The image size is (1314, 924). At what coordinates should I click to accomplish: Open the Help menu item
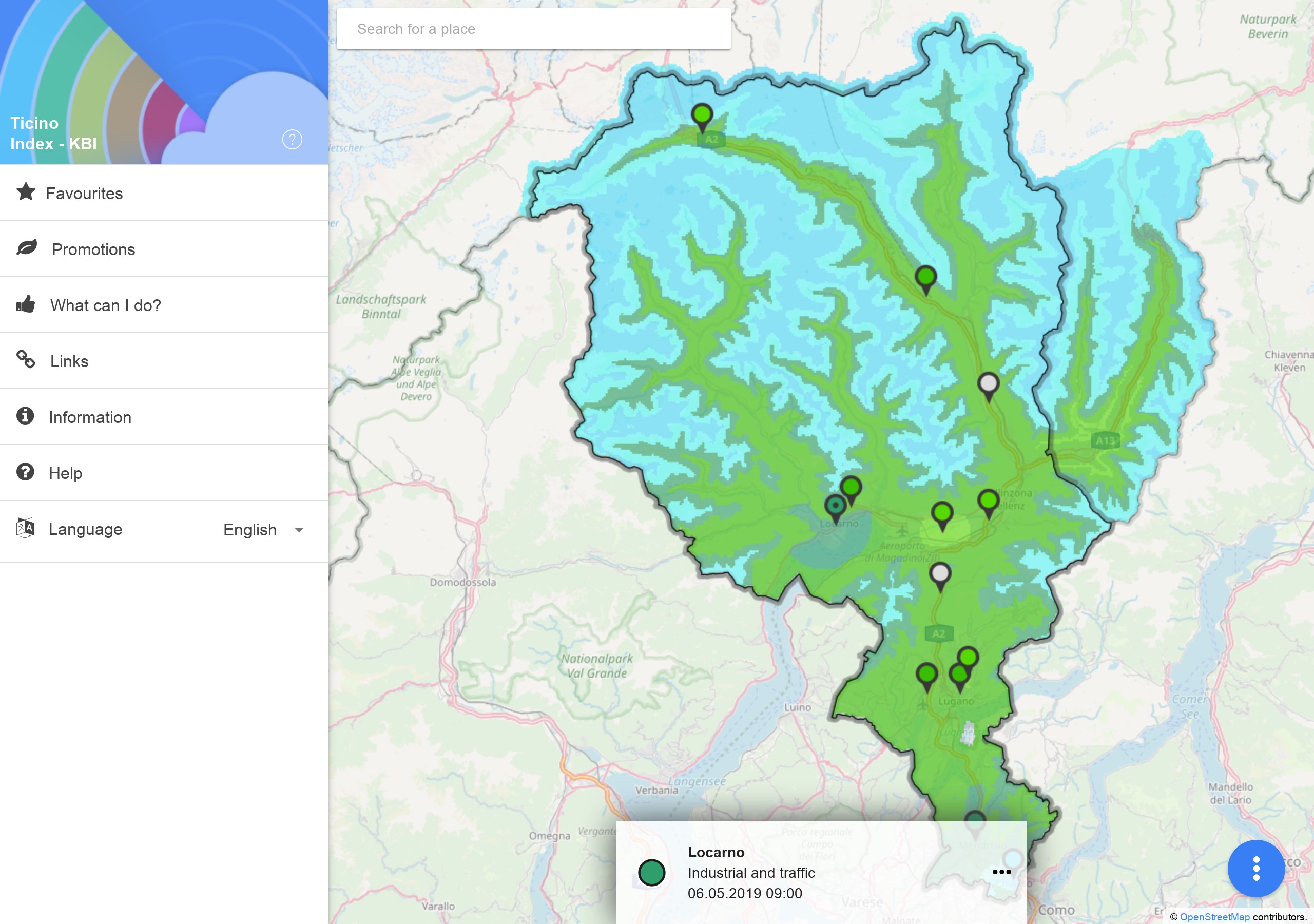click(x=65, y=473)
